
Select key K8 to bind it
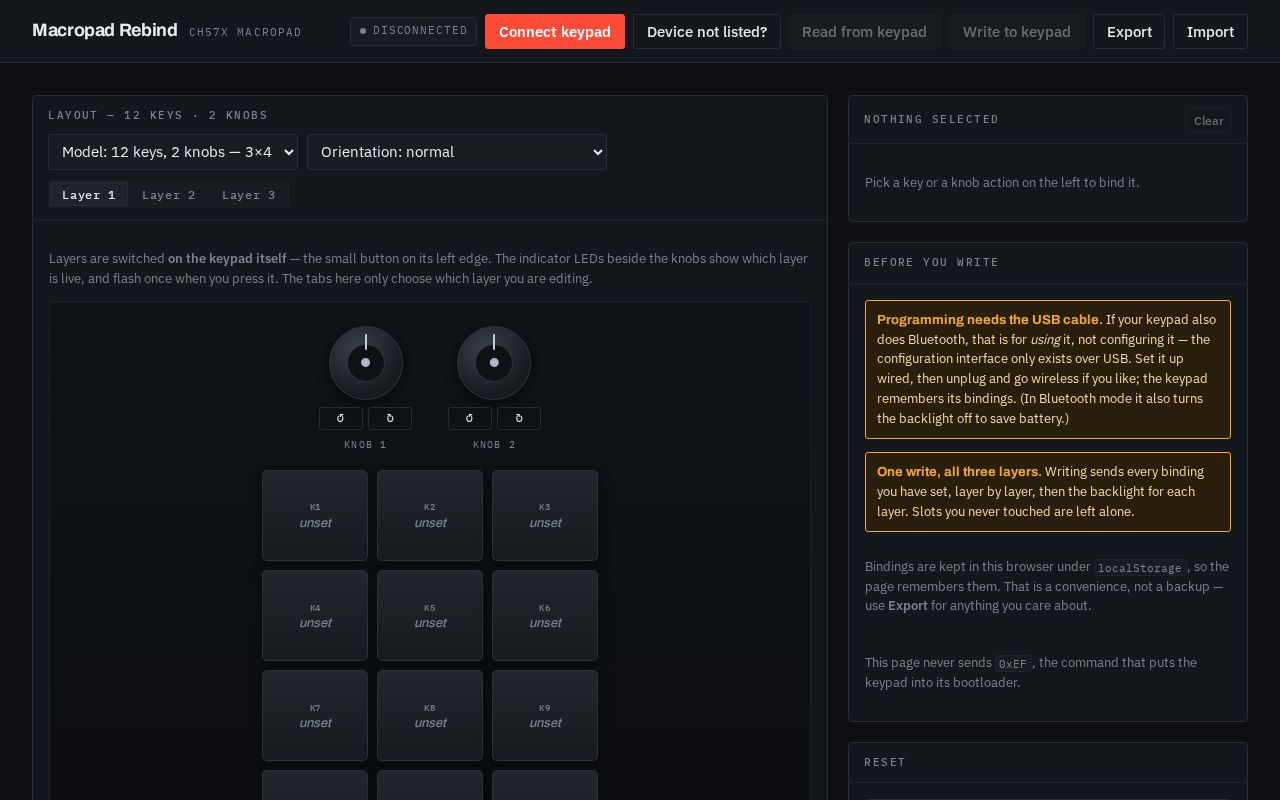pos(430,716)
